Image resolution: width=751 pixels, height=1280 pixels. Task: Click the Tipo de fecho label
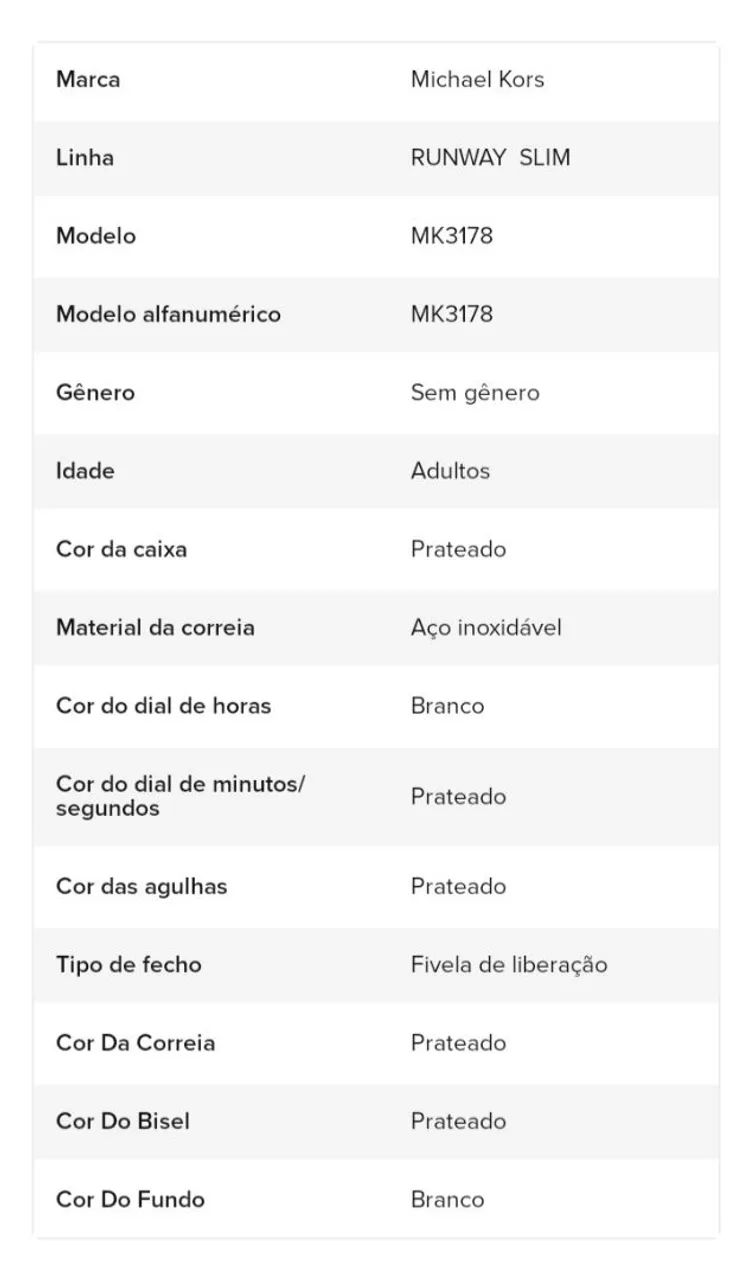[x=128, y=965]
